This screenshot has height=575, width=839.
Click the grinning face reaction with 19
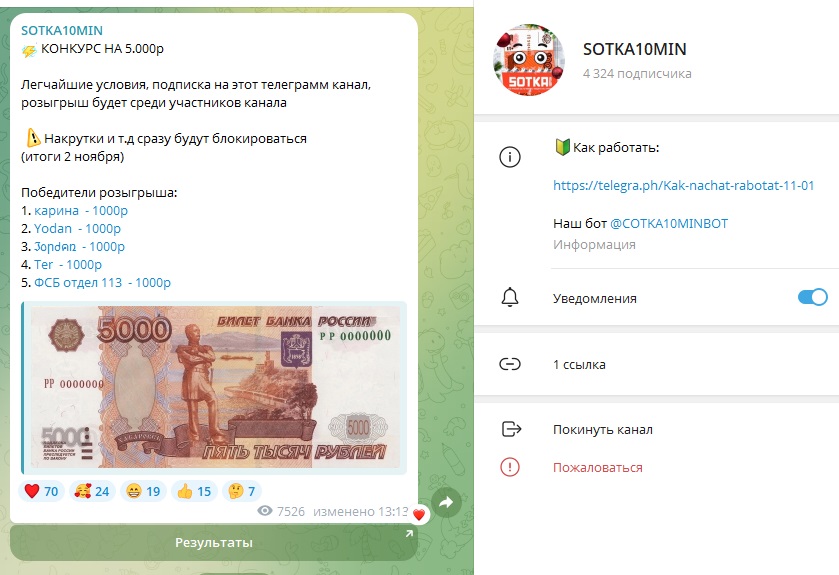coord(143,491)
